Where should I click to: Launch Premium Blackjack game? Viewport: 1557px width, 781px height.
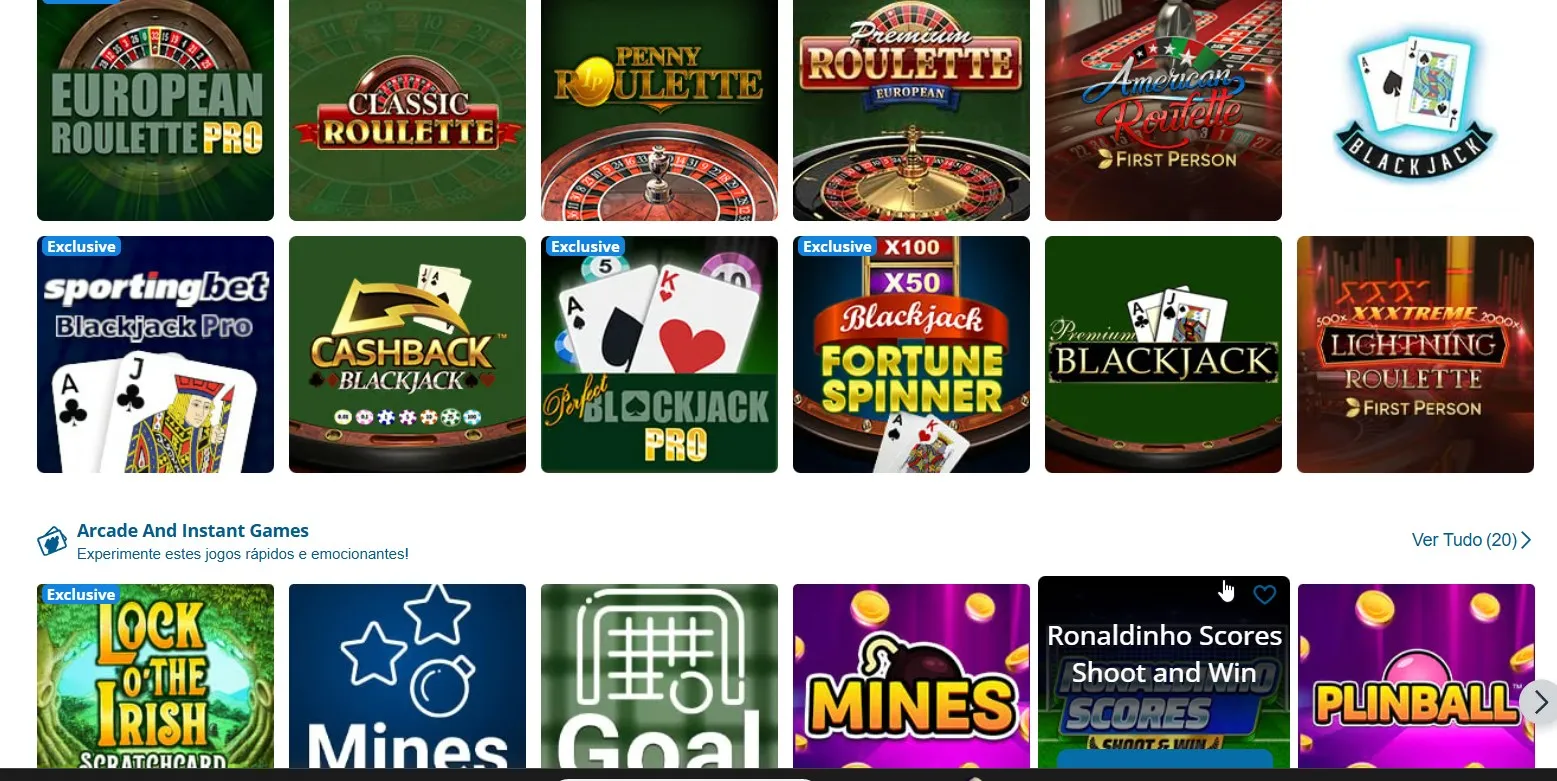coord(1163,354)
